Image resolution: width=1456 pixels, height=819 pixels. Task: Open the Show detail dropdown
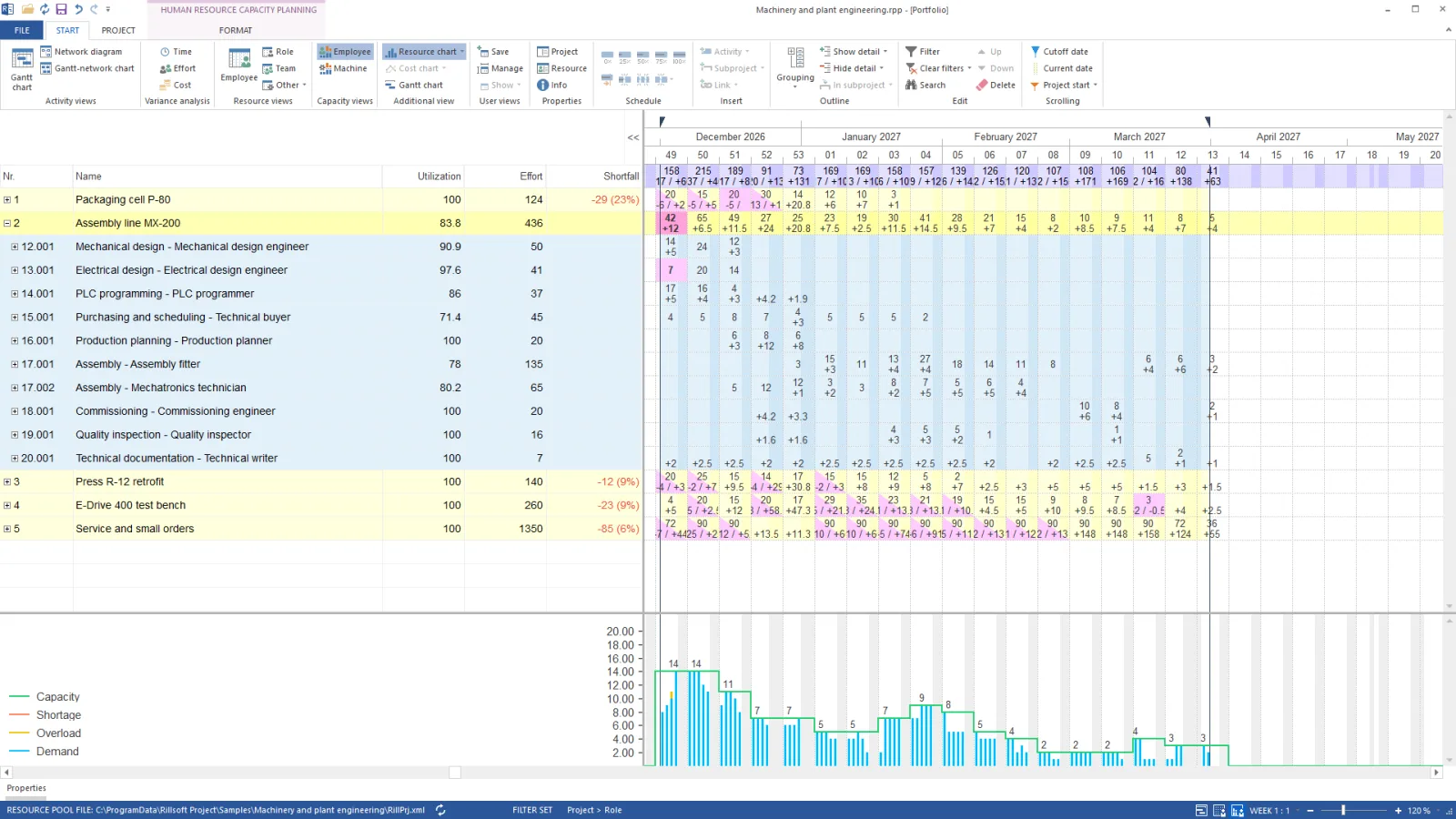(x=853, y=52)
